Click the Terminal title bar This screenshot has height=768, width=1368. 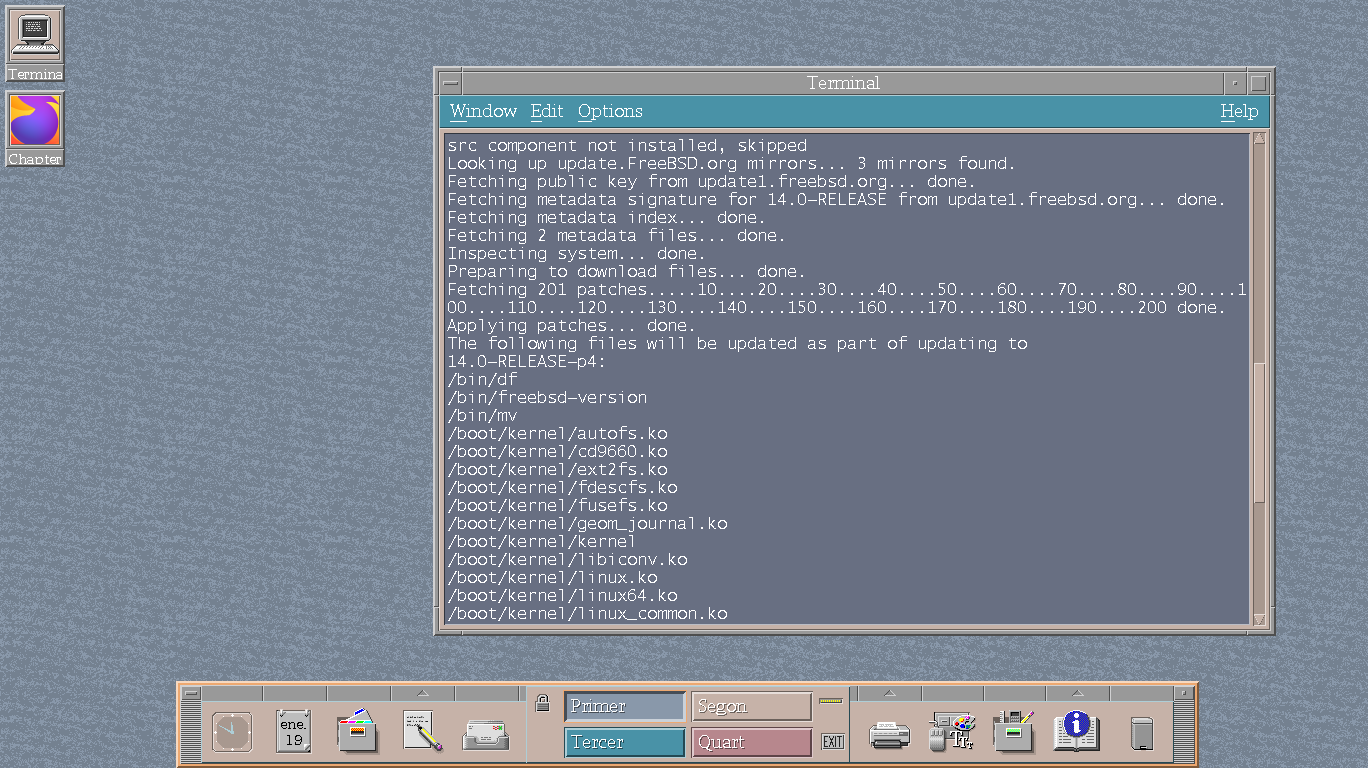click(x=843, y=84)
